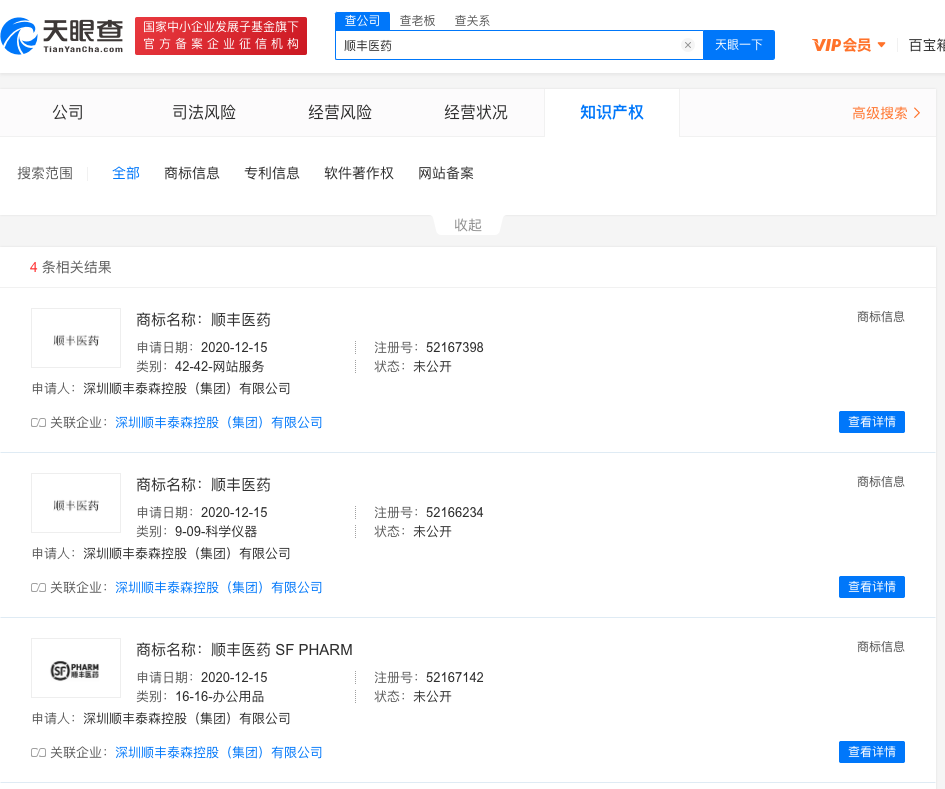945x789 pixels.
Task: Filter results by 专利信息
Action: [x=272, y=173]
